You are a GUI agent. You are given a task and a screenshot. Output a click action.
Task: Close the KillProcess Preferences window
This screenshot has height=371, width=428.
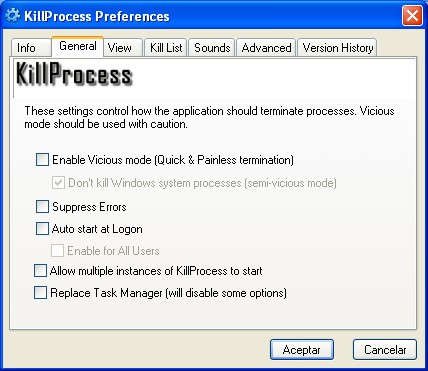[x=412, y=15]
